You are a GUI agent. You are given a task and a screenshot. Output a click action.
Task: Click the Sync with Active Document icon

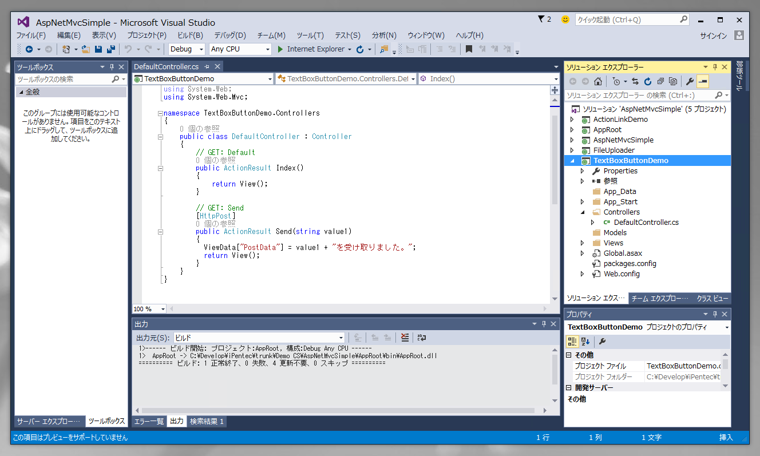pos(635,81)
